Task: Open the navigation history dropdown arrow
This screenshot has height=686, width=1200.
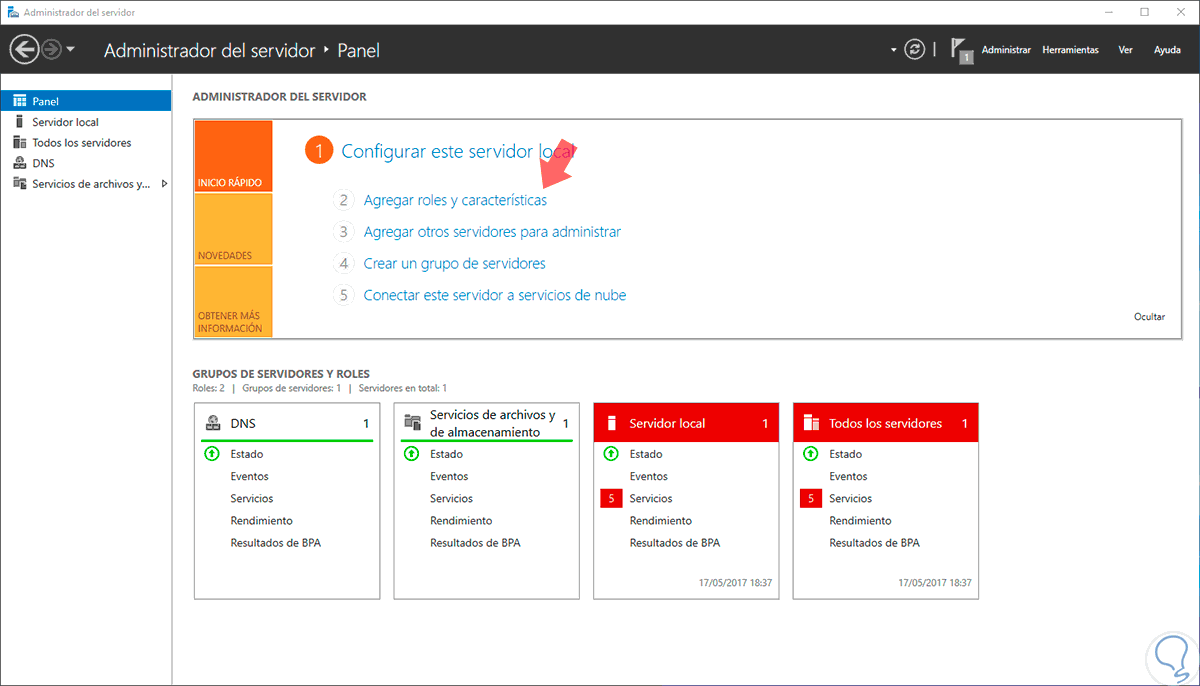Action: [70, 50]
